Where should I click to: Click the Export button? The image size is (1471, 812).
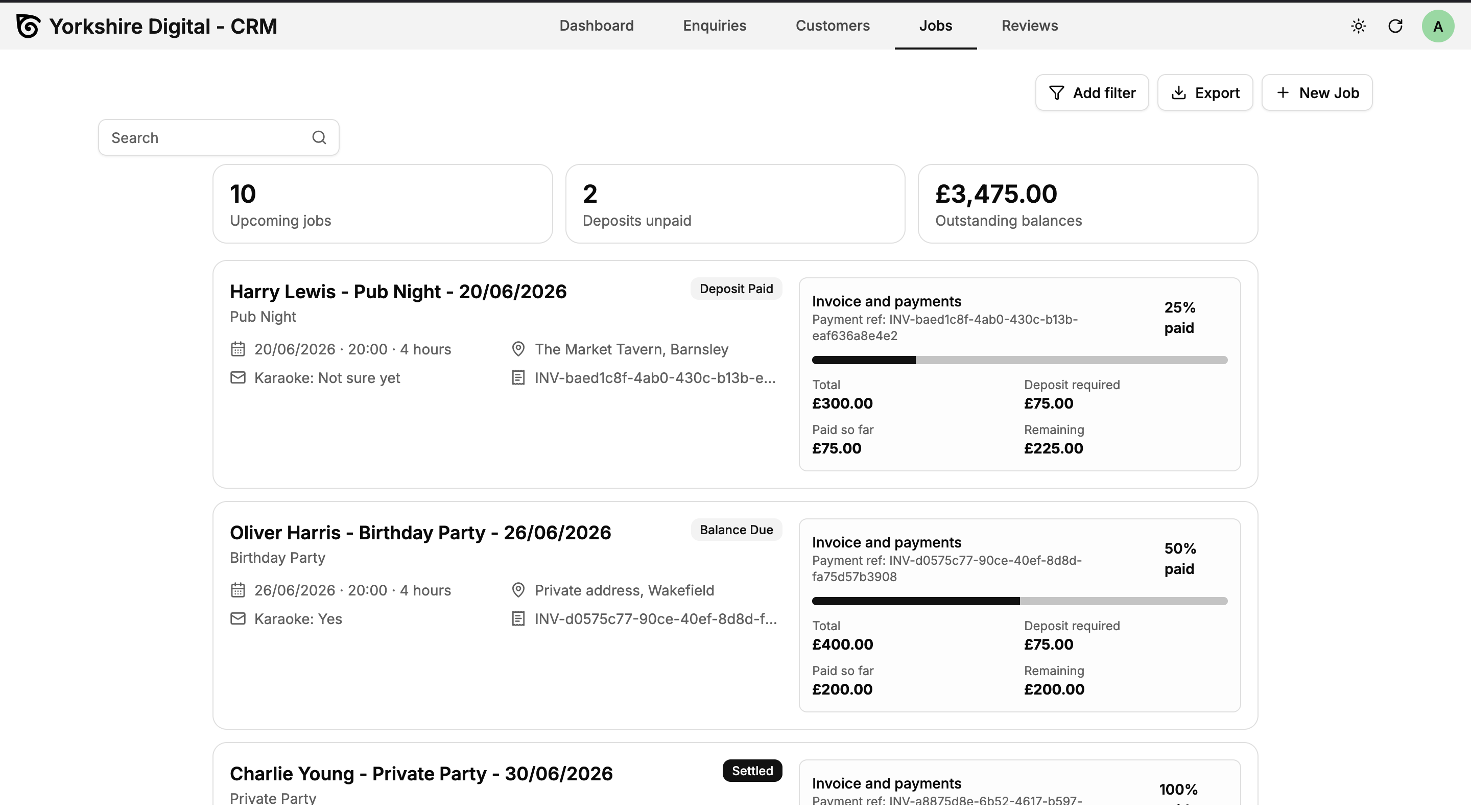pos(1205,92)
